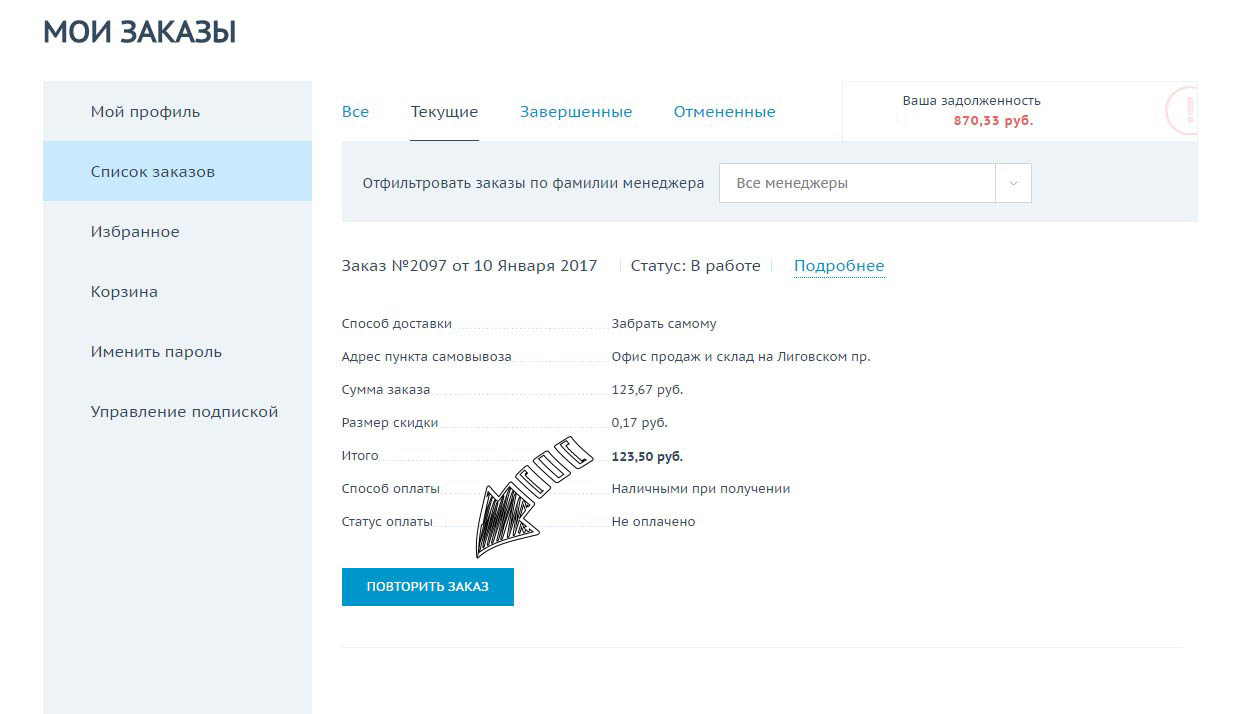Screen dimensions: 1239x714
Task: Click the total '123,50 руб.'
Action: click(647, 456)
